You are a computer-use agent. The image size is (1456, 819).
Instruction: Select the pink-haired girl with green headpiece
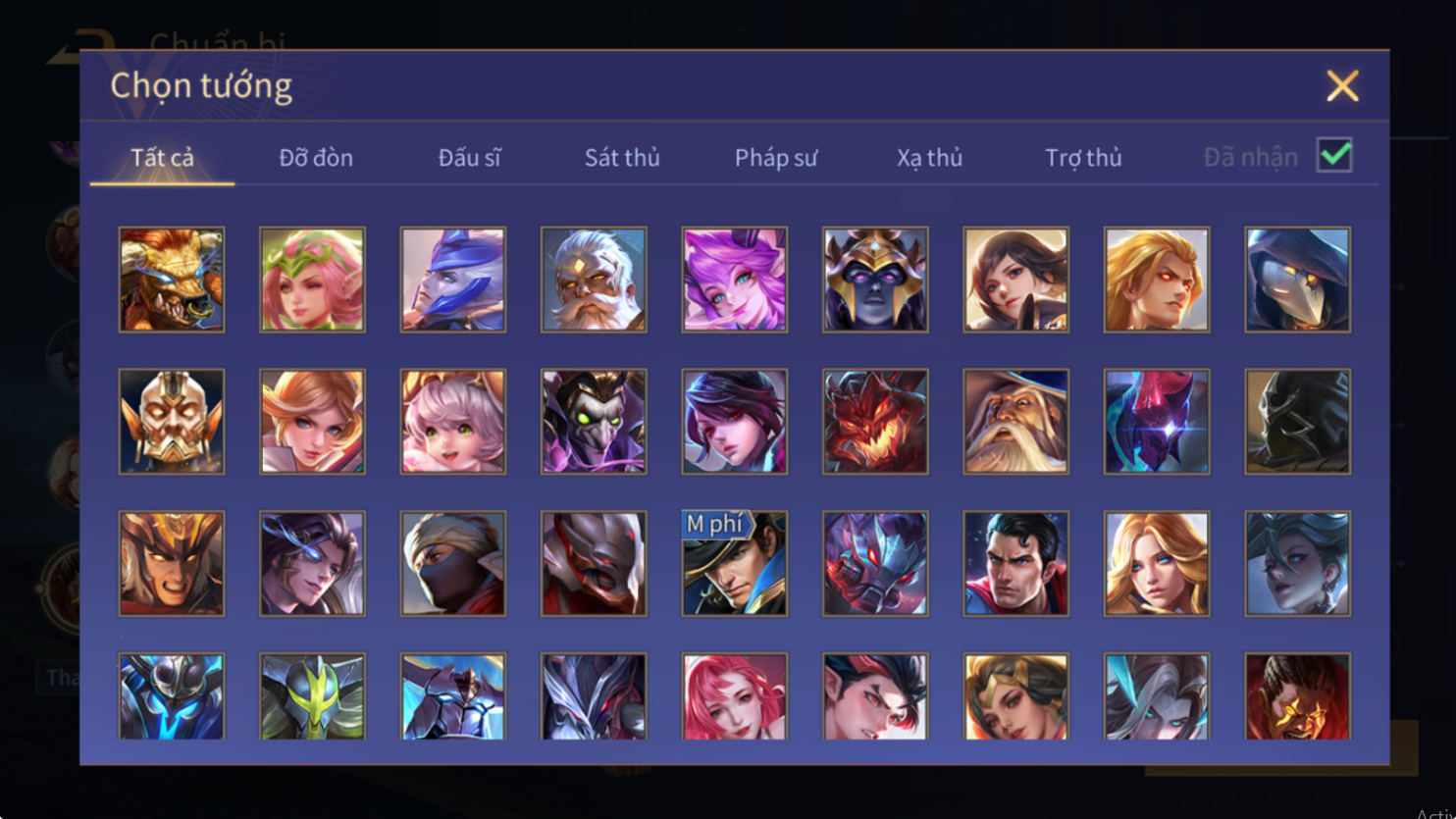pos(312,280)
